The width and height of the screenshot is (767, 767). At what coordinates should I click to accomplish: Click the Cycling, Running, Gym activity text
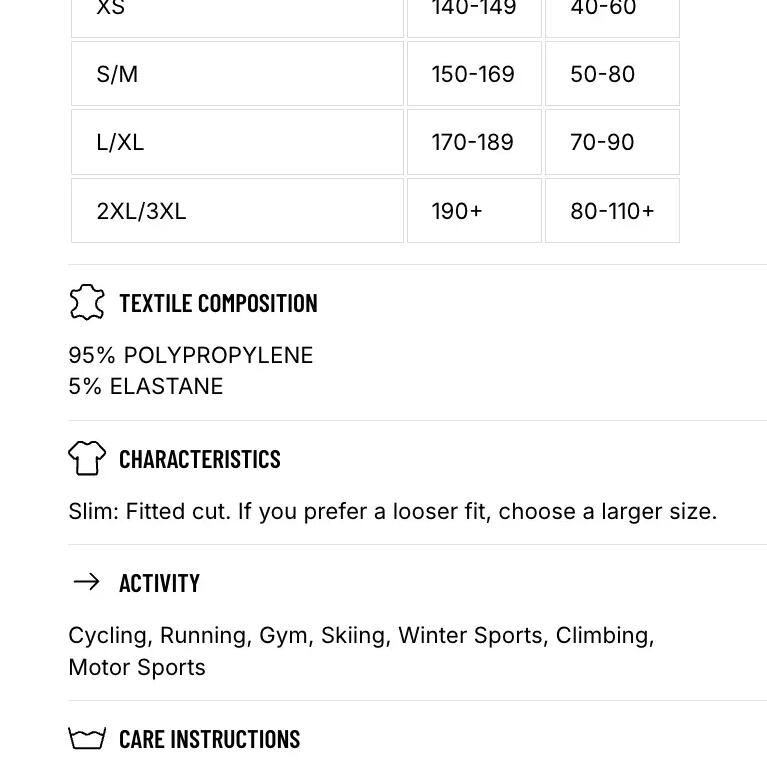click(361, 651)
